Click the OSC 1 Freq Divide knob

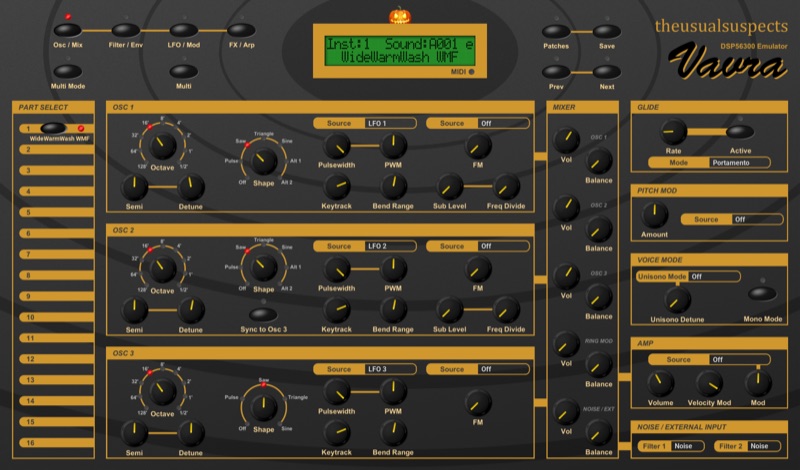(x=506, y=187)
